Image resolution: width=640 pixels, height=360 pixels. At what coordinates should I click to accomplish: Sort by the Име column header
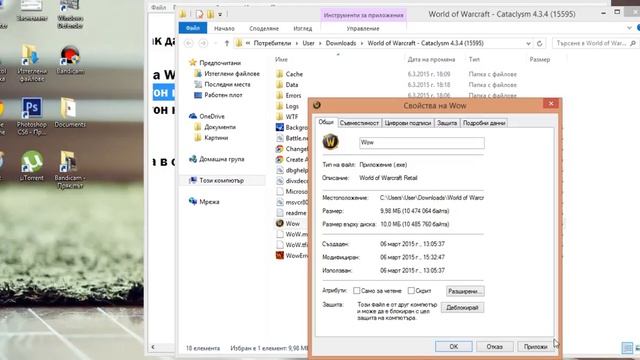281,60
